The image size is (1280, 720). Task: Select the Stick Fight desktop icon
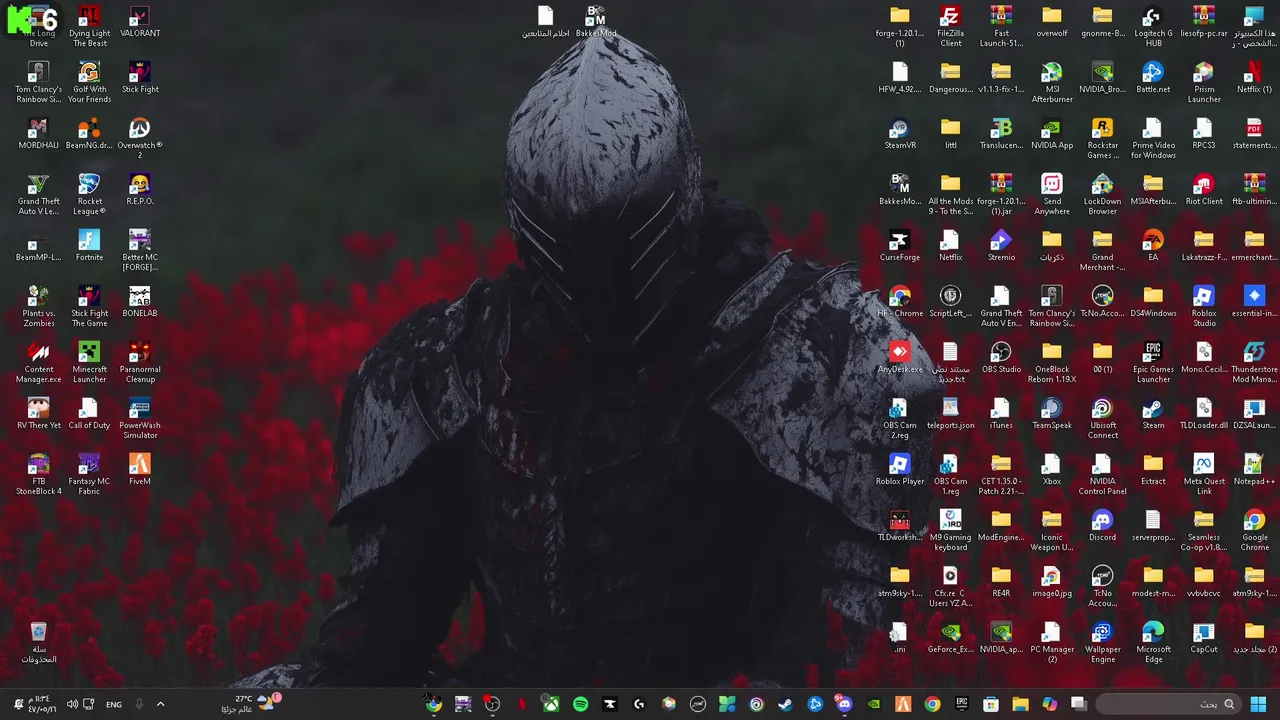(x=140, y=79)
